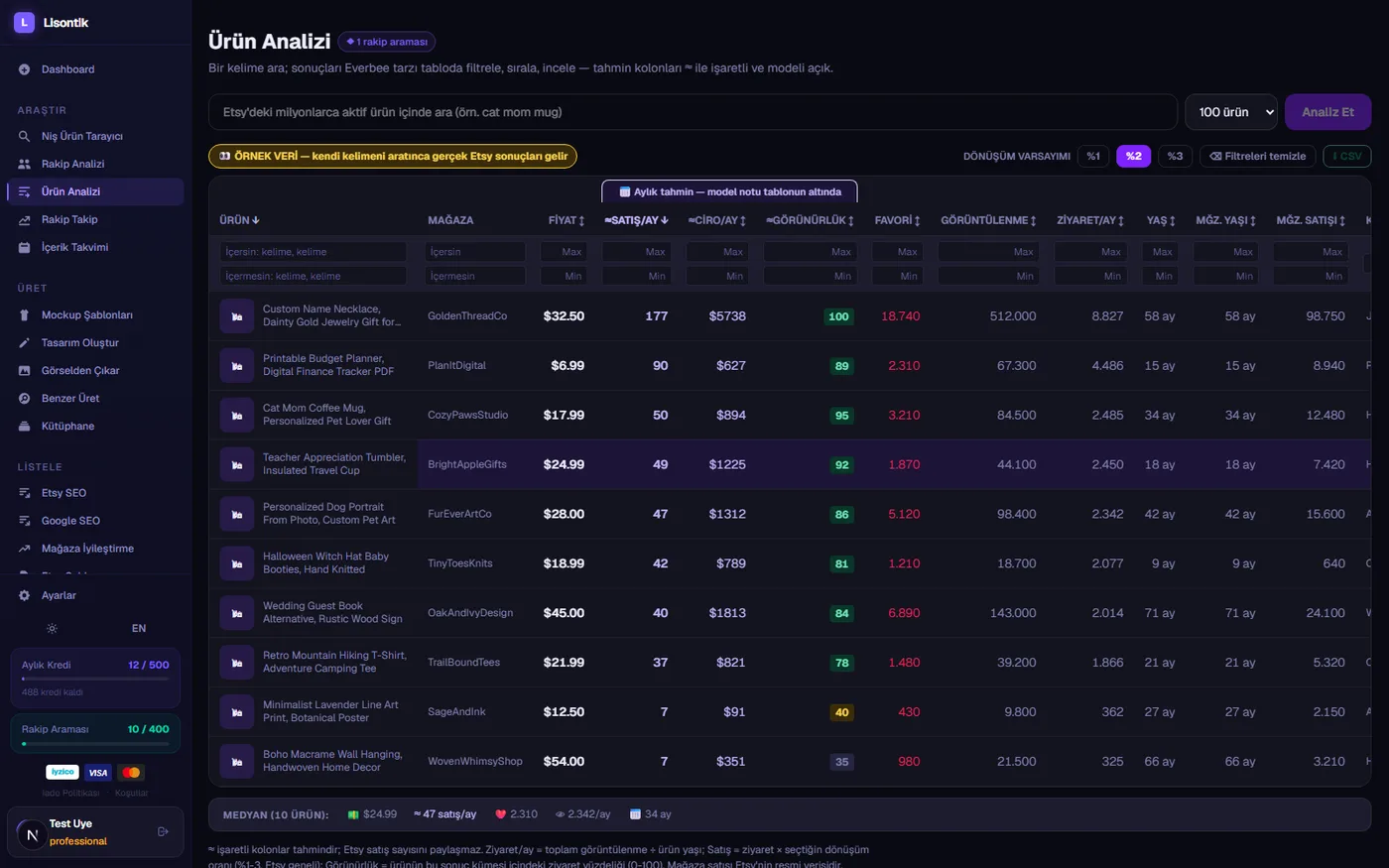This screenshot has width=1389, height=868.
Task: Sort table by ≈CİRO/AY column
Action: point(719,220)
